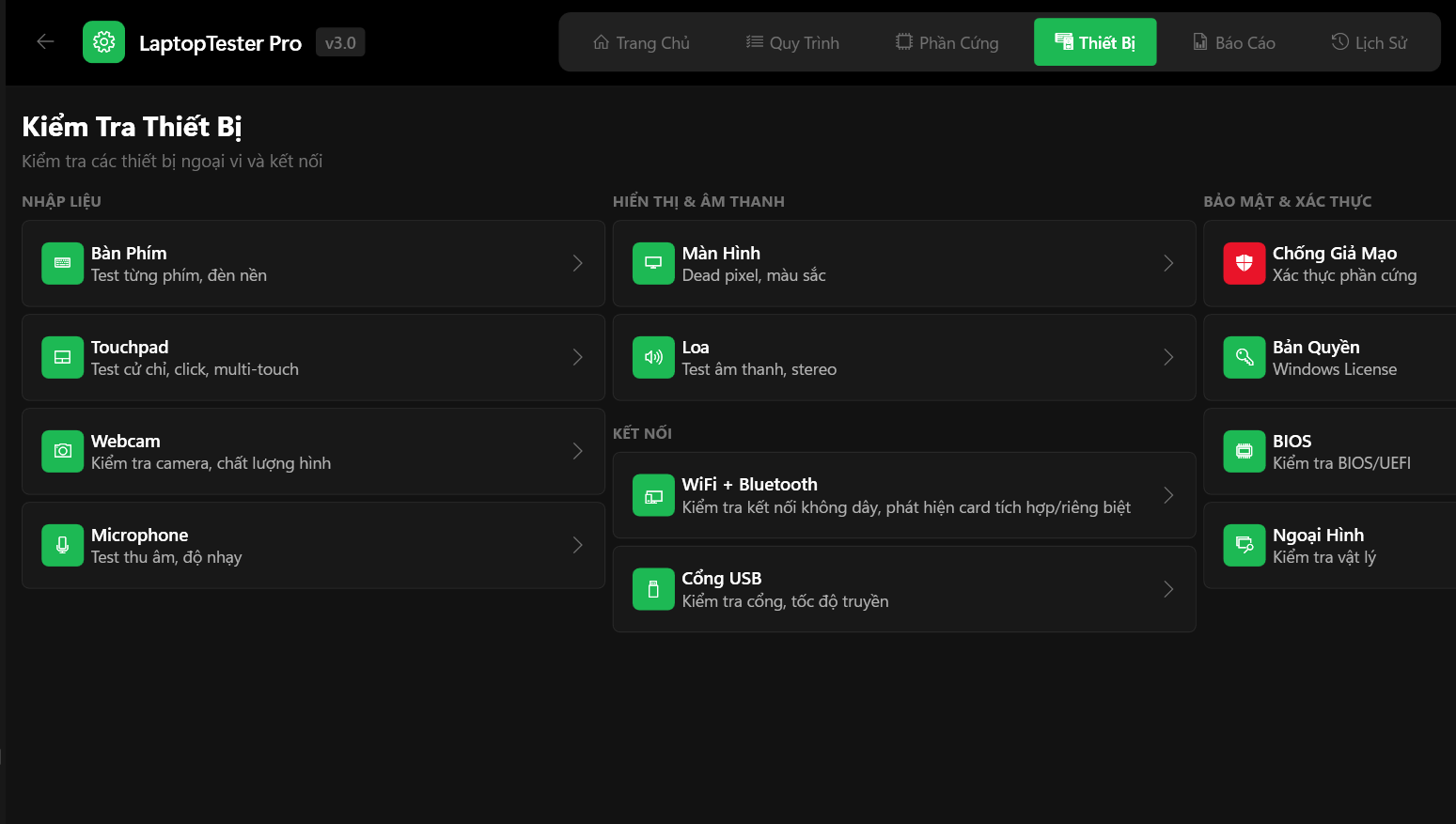Open the Bàn Phím test label
This screenshot has height=824, width=1456.
click(x=129, y=253)
